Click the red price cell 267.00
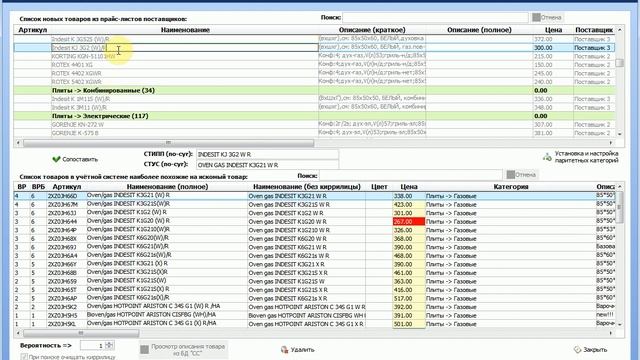640x360 pixels. (409, 222)
